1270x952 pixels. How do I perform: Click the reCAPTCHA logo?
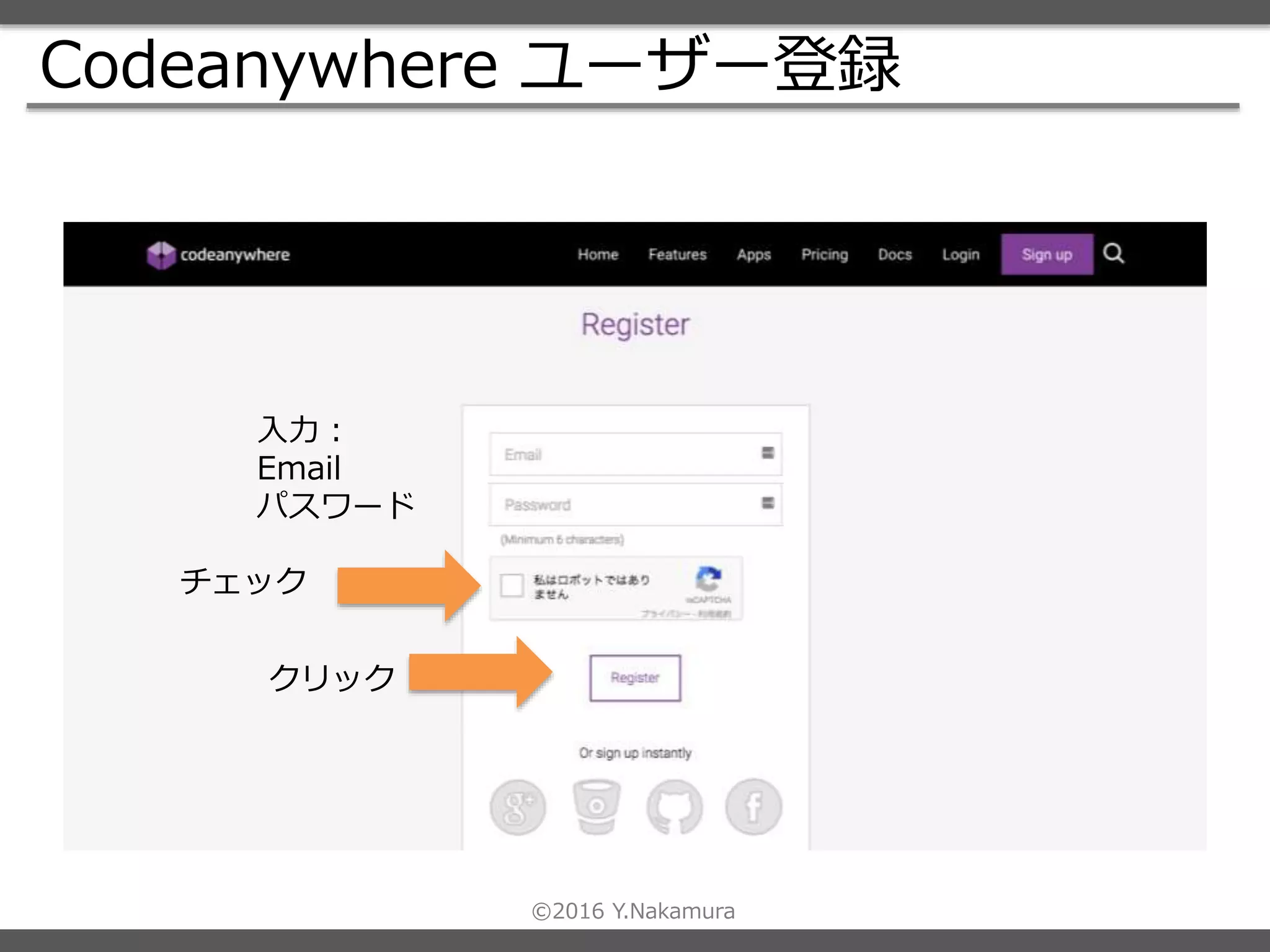point(708,579)
